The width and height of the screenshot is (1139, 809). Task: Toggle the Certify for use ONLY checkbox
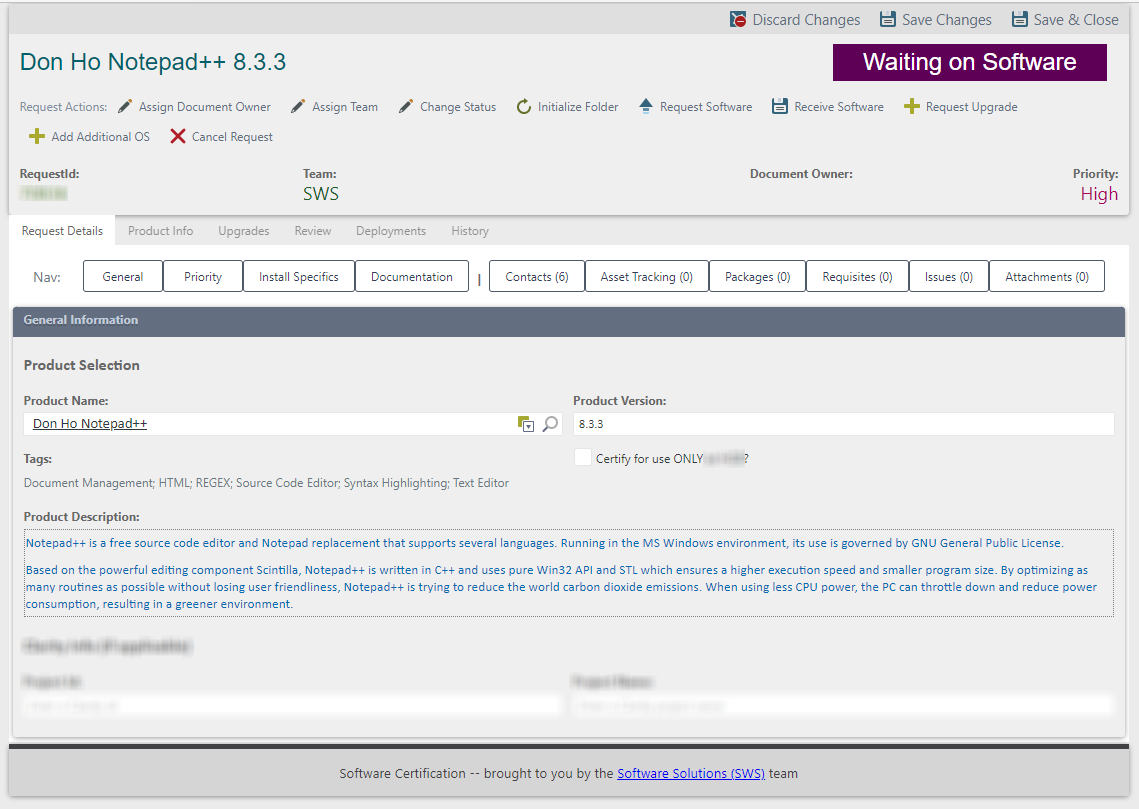click(583, 458)
